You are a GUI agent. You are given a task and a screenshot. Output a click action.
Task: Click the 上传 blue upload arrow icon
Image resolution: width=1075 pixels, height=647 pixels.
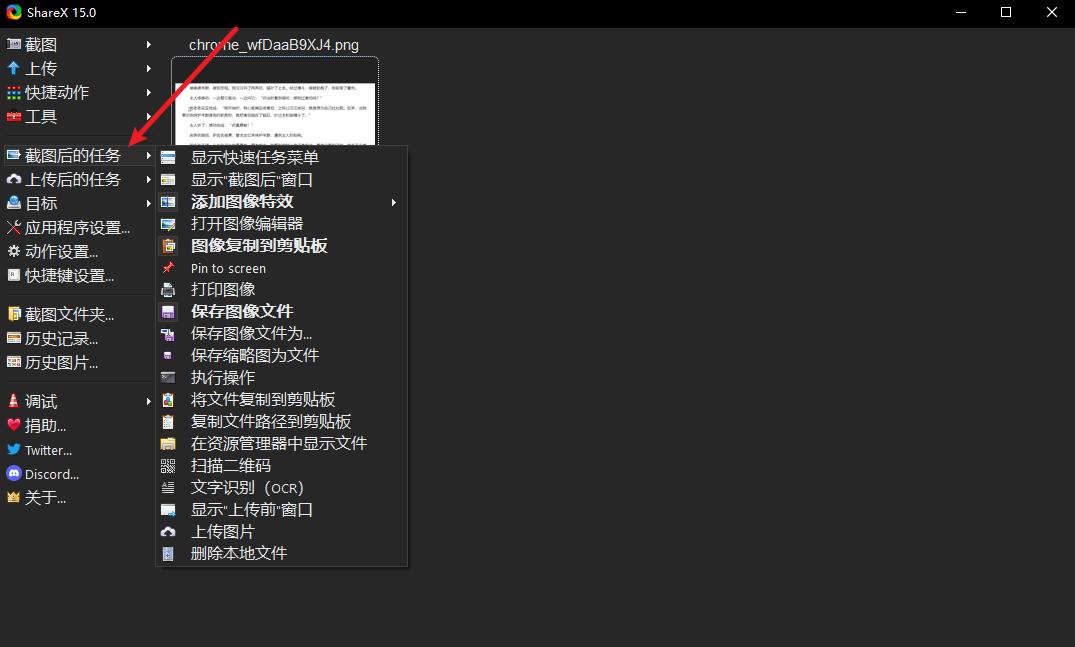click(14, 69)
